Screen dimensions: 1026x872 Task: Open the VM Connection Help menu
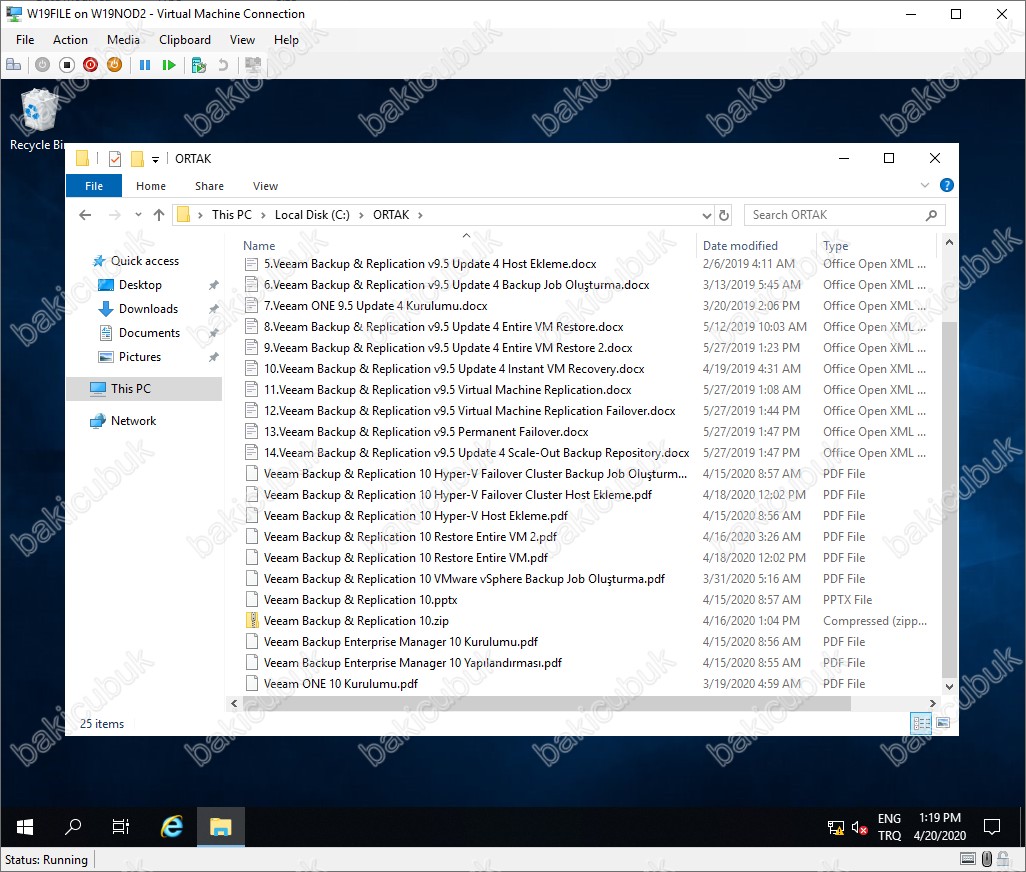[286, 40]
